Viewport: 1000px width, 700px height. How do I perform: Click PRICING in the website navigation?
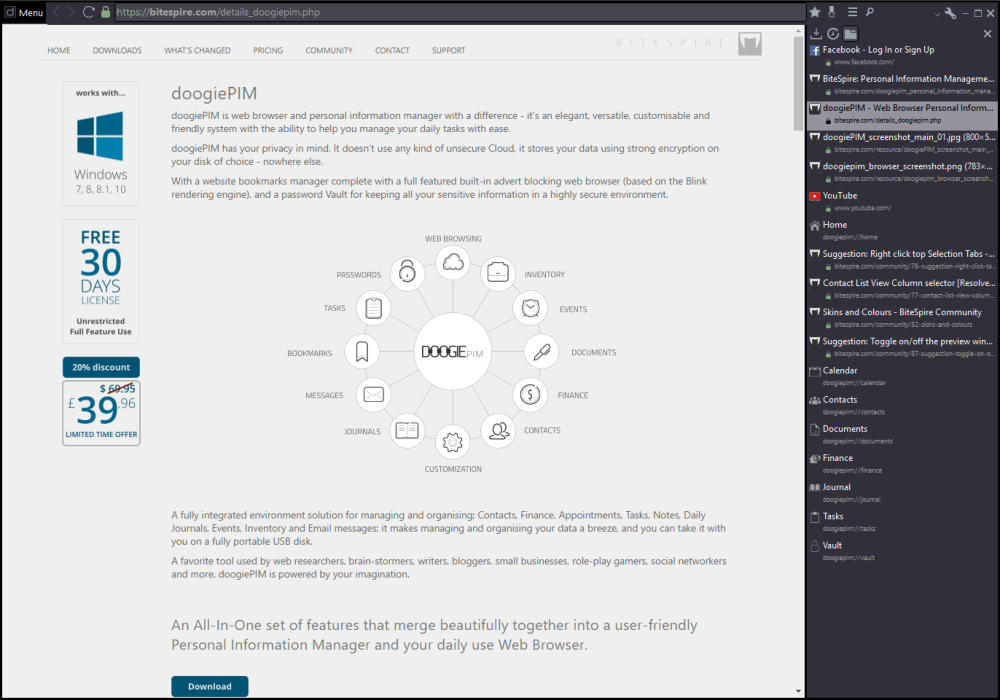pyautogui.click(x=268, y=50)
